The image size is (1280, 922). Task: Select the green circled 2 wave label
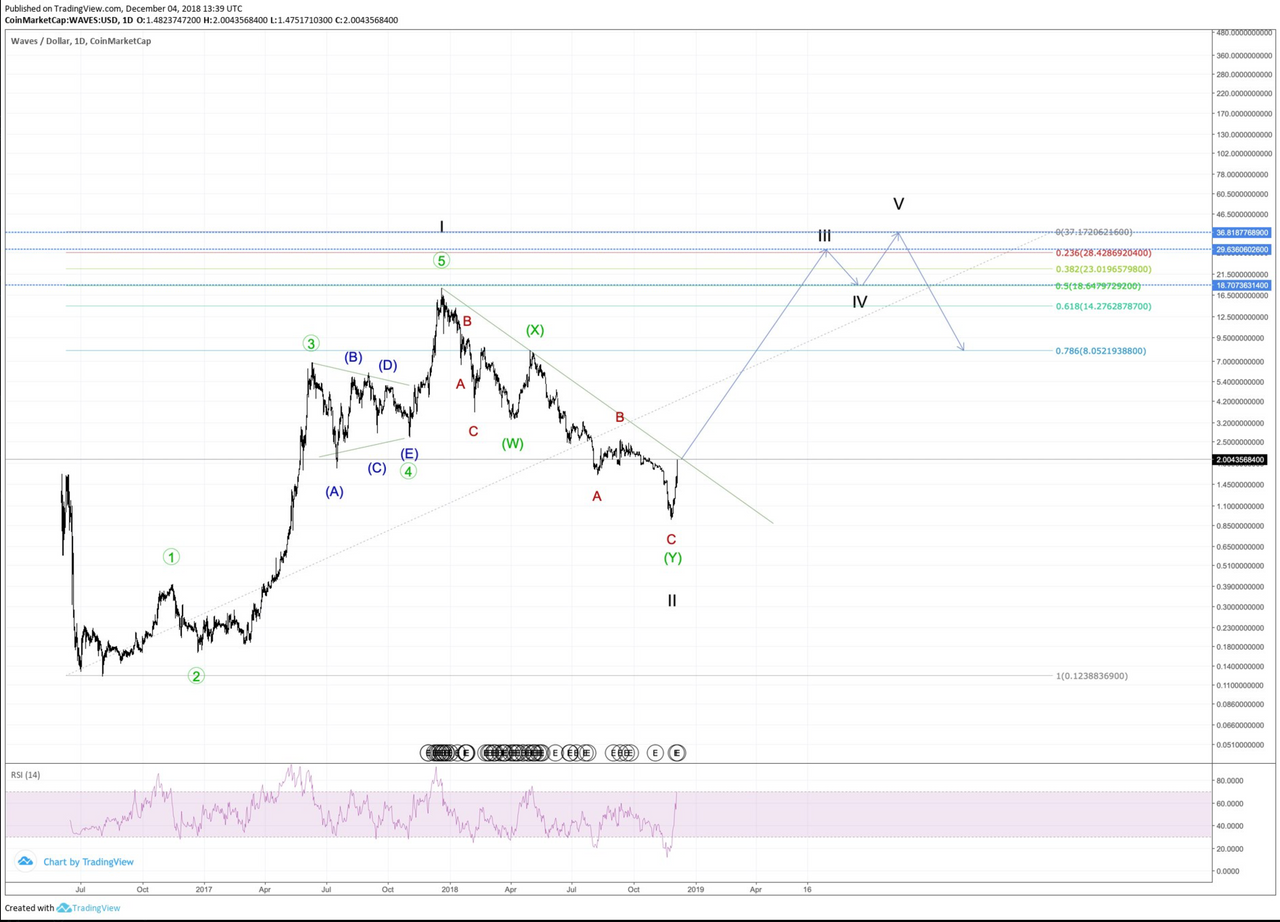[x=196, y=676]
